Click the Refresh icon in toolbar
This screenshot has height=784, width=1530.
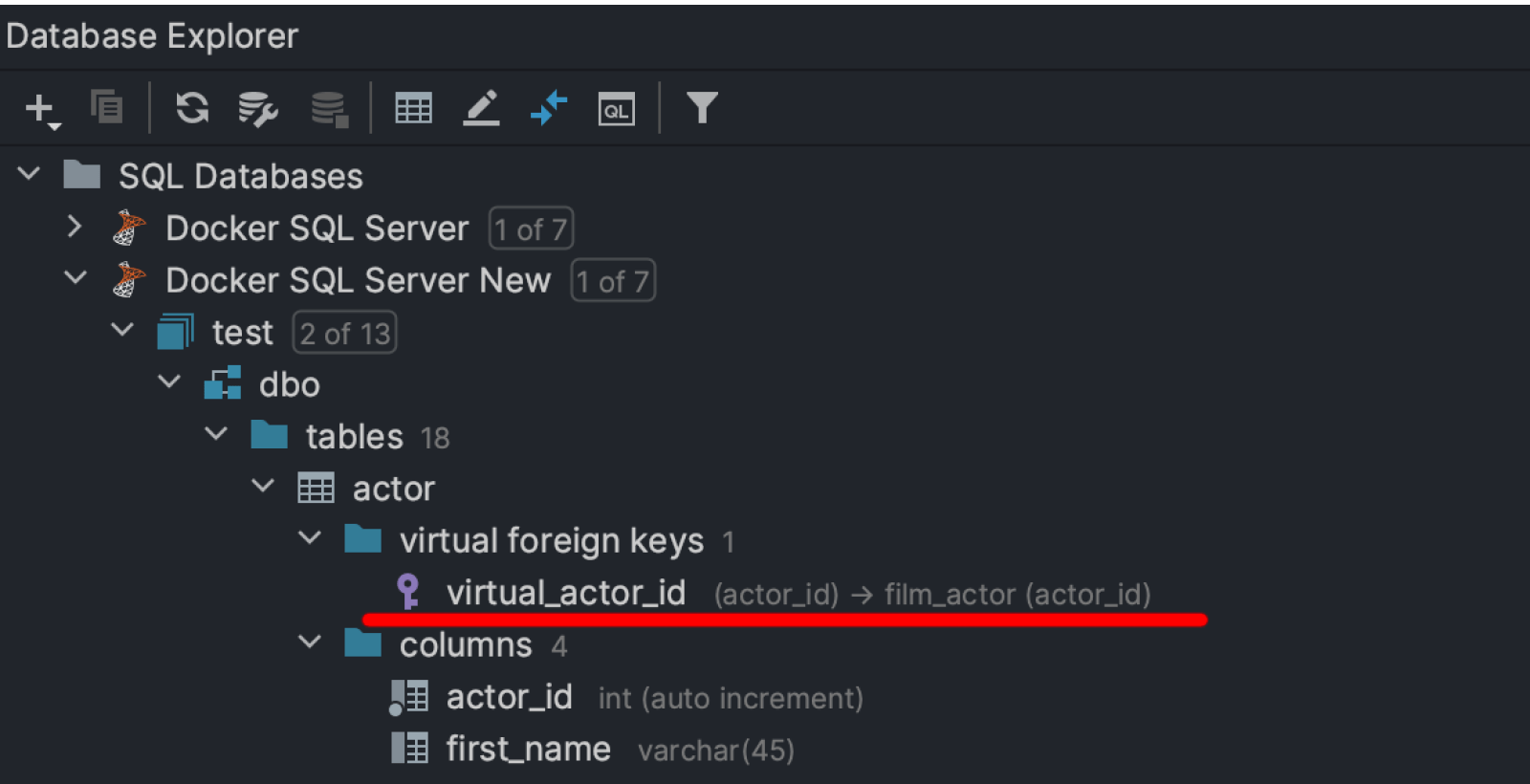click(192, 108)
